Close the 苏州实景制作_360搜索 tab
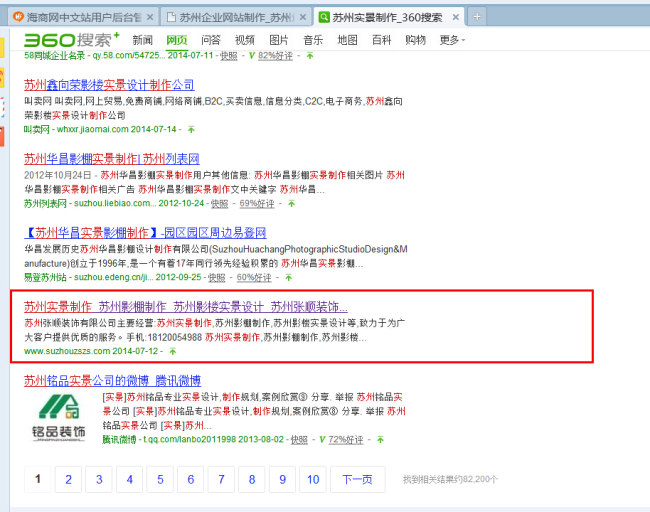The width and height of the screenshot is (650, 512). [x=456, y=17]
